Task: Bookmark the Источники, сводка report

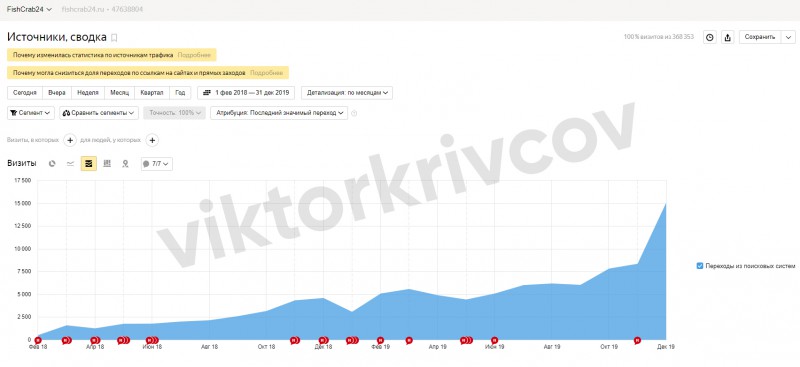Action: coord(114,37)
